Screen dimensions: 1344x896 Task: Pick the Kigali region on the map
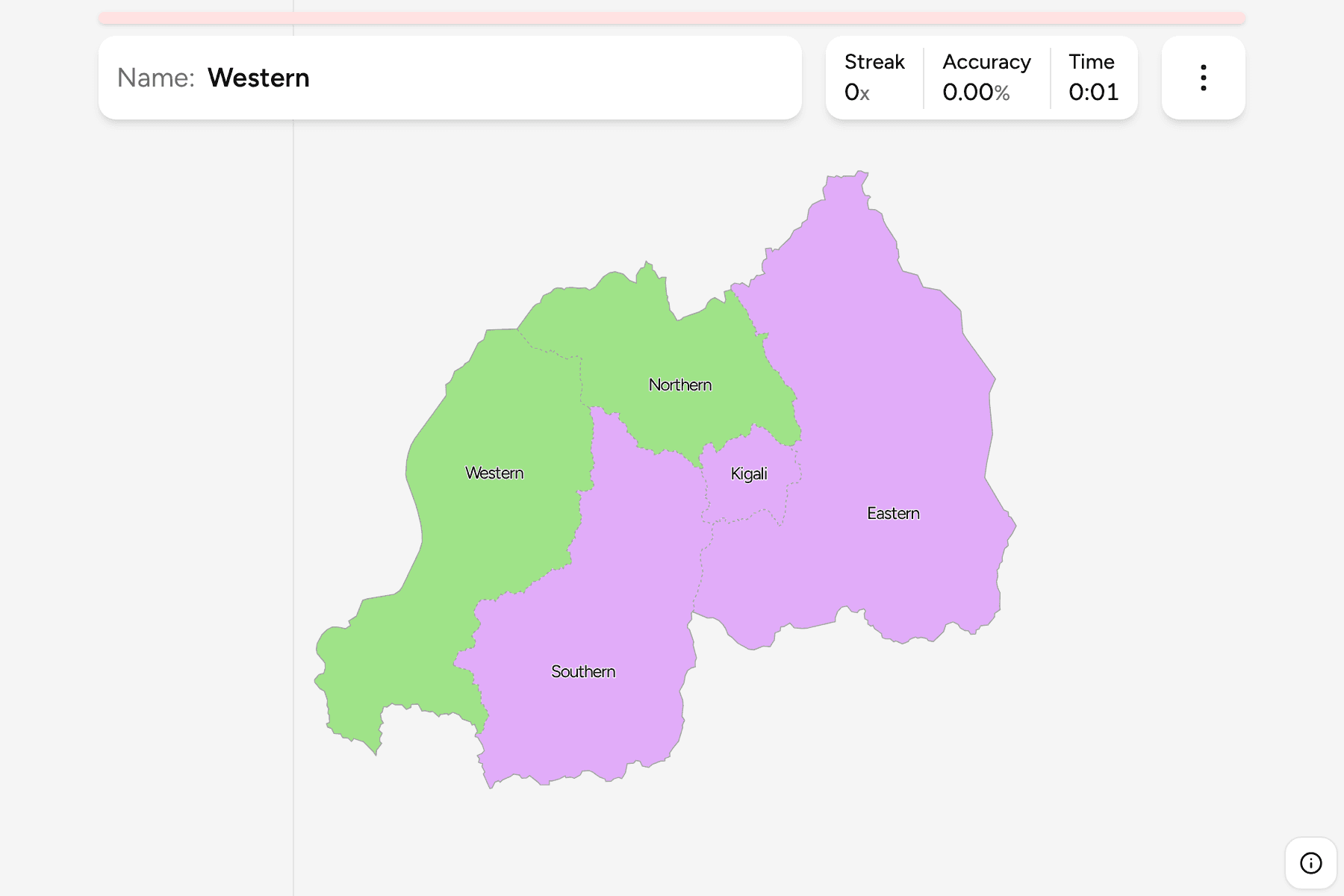coord(749,474)
